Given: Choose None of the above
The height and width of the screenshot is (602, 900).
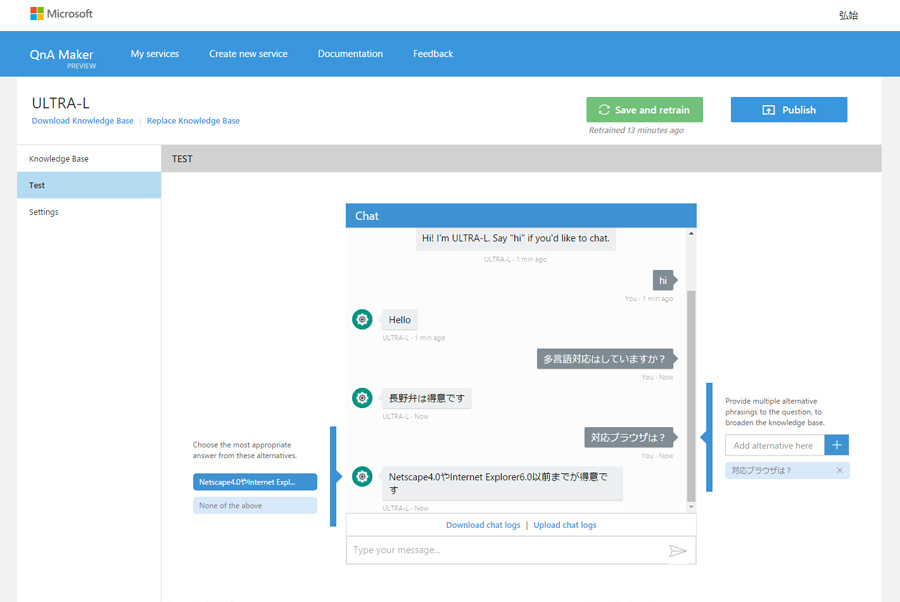Looking at the screenshot, I should (x=255, y=506).
